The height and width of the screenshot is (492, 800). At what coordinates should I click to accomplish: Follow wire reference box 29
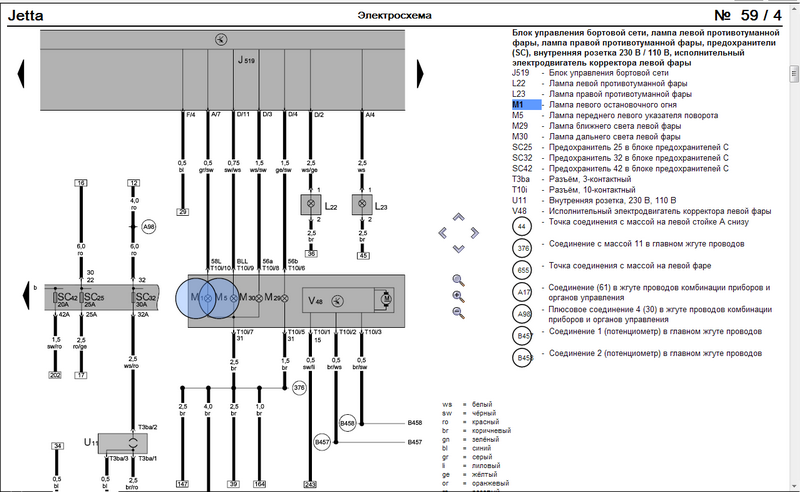183,211
